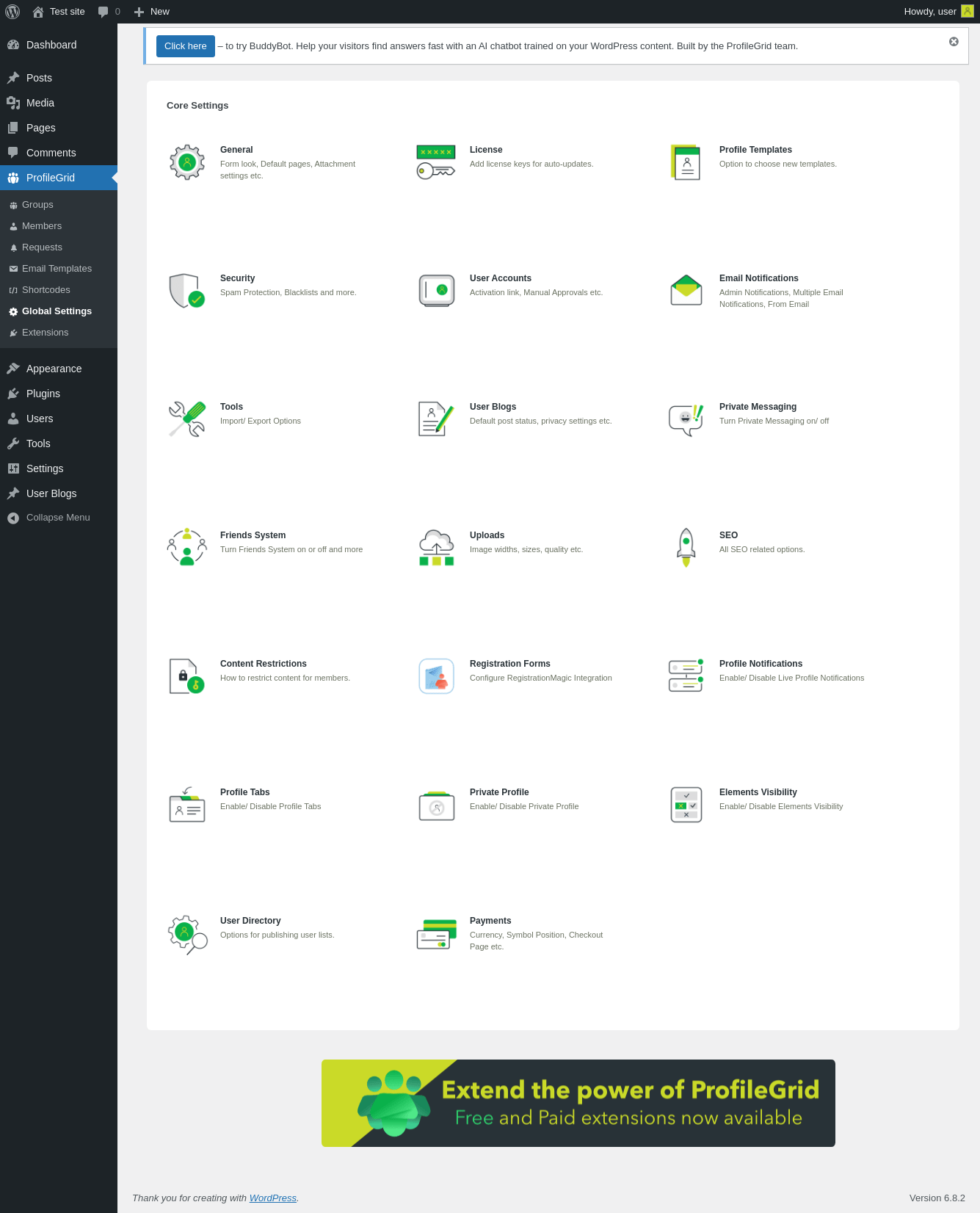This screenshot has height=1213, width=980.
Task: Open the Profile Templates icon
Action: (x=686, y=162)
